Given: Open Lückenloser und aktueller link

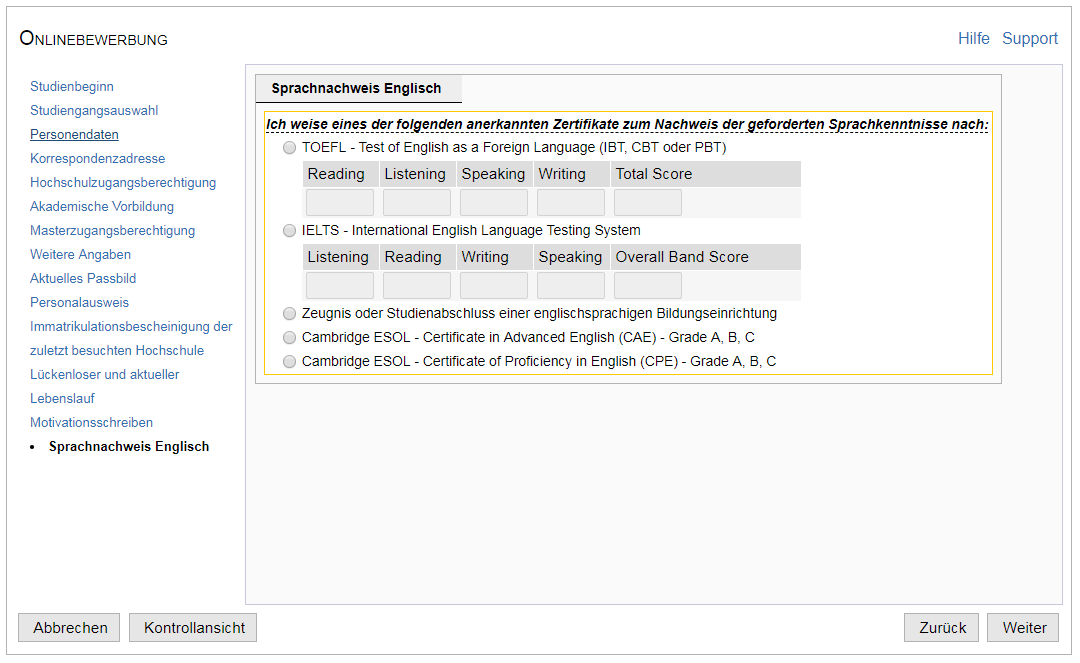Looking at the screenshot, I should [105, 375].
